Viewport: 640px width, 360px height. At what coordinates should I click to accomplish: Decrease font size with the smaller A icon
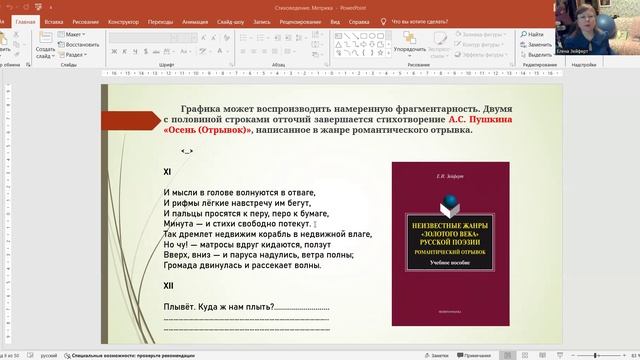point(213,38)
